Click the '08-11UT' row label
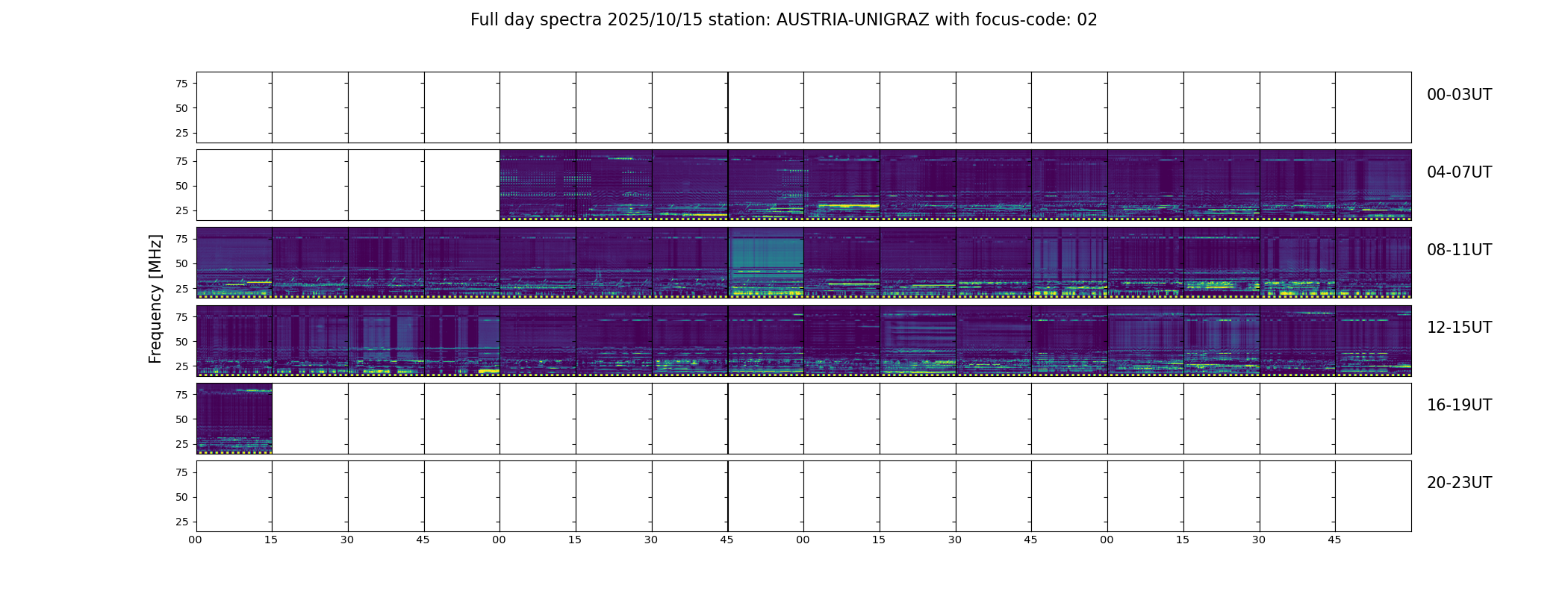 tap(1459, 250)
